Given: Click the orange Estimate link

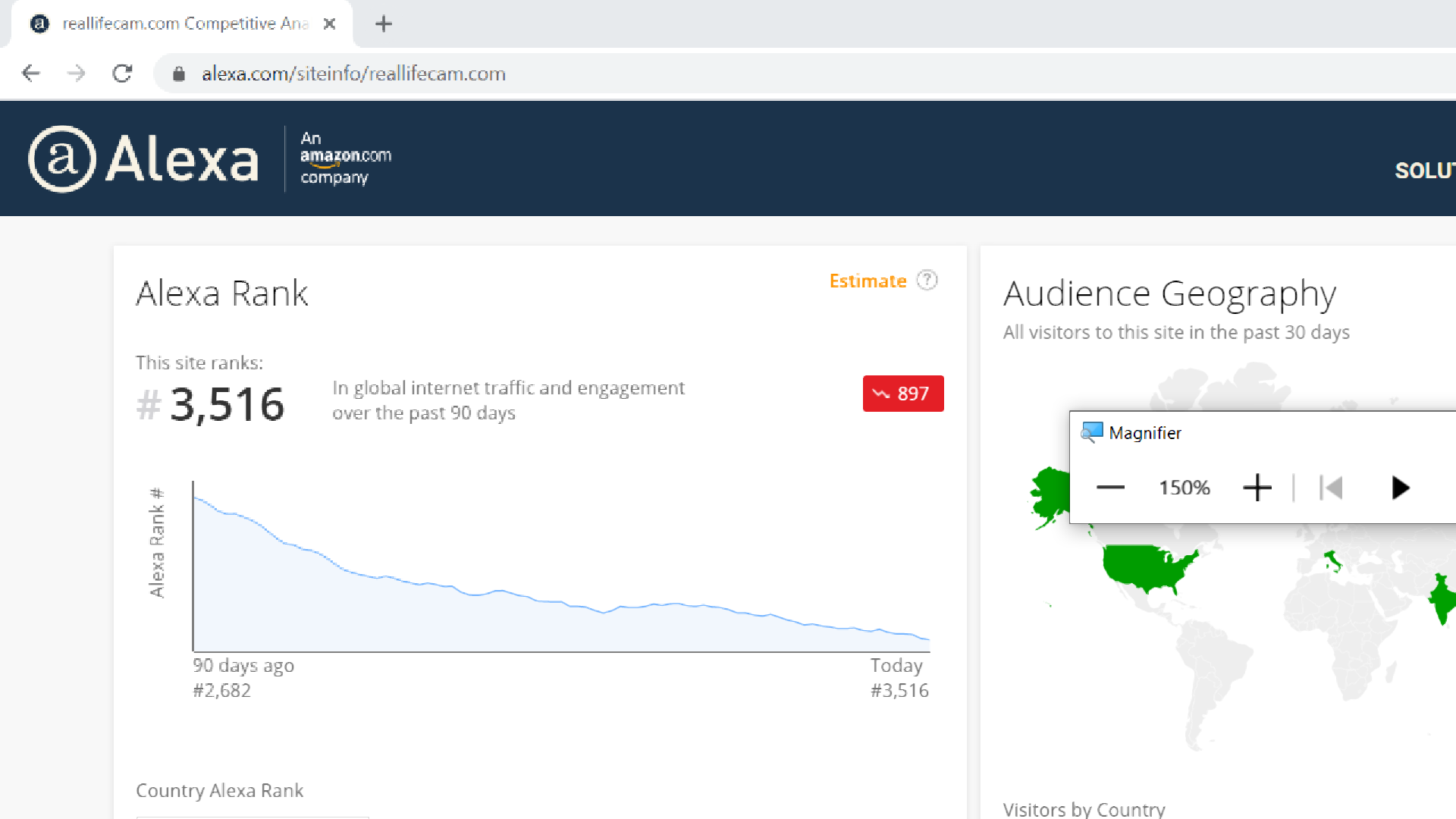Looking at the screenshot, I should pyautogui.click(x=868, y=281).
